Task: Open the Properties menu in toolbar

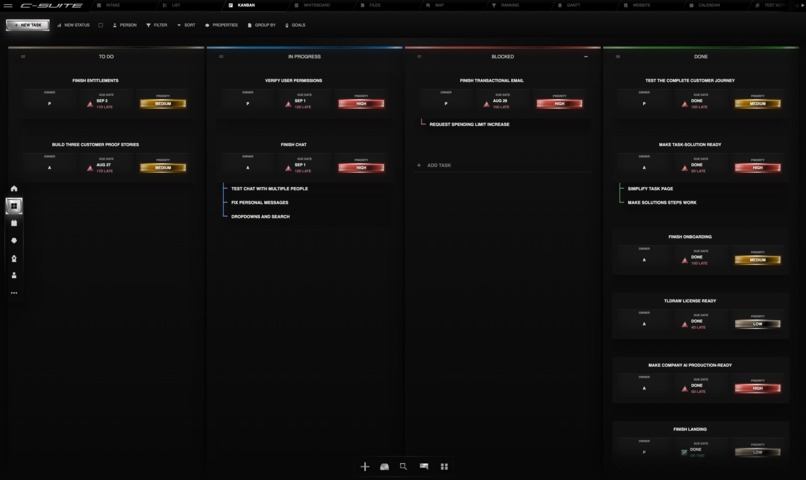Action: point(222,25)
